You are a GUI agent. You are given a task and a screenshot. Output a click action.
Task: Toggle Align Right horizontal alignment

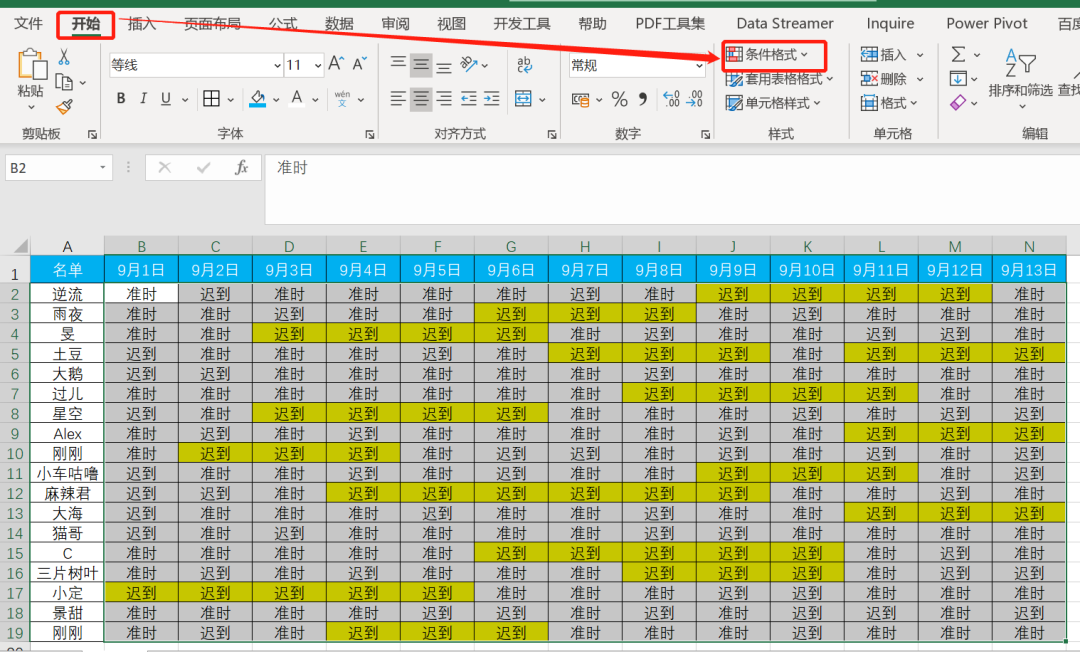pos(444,98)
